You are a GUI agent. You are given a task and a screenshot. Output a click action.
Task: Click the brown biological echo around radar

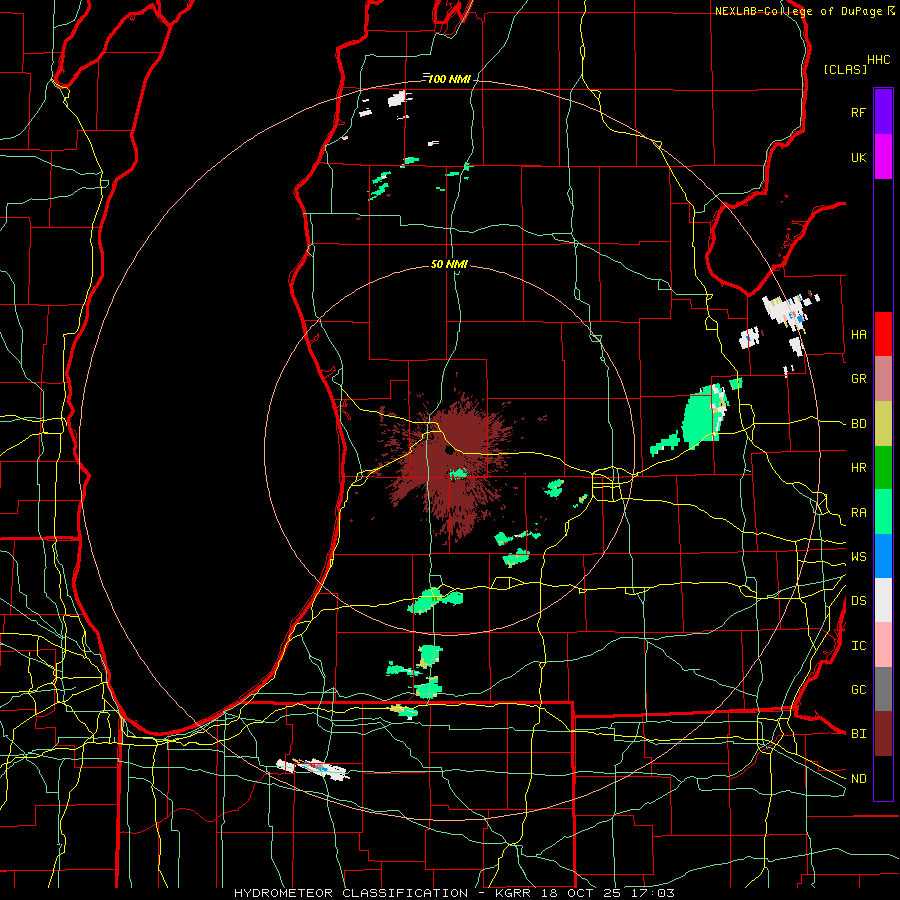(x=453, y=459)
